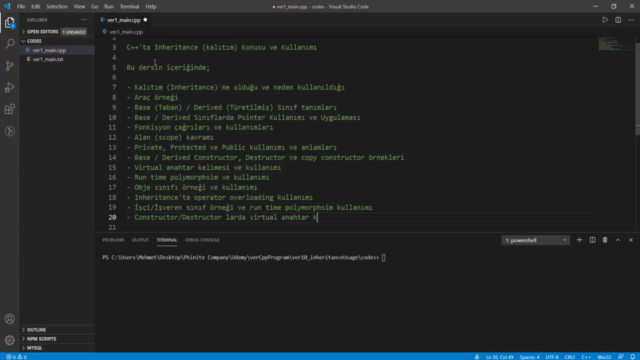
Task: Open the sixth activity bar icon below Extensions
Action: (x=9, y=131)
